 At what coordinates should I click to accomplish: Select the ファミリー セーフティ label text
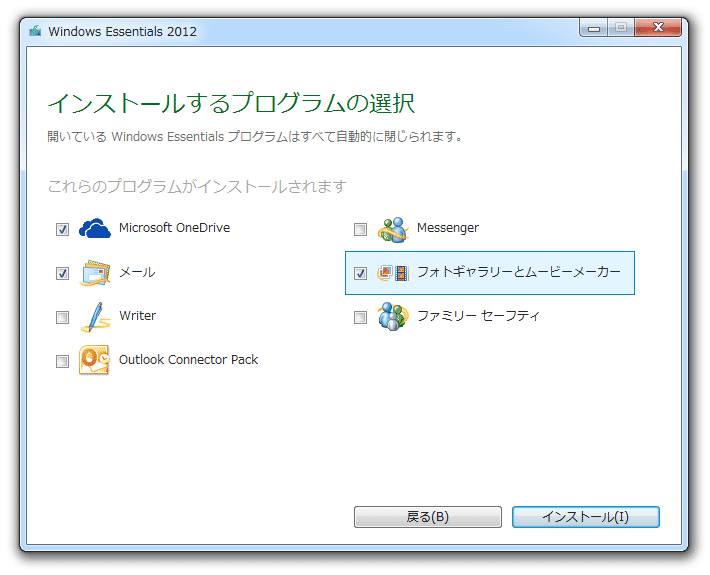pos(478,316)
